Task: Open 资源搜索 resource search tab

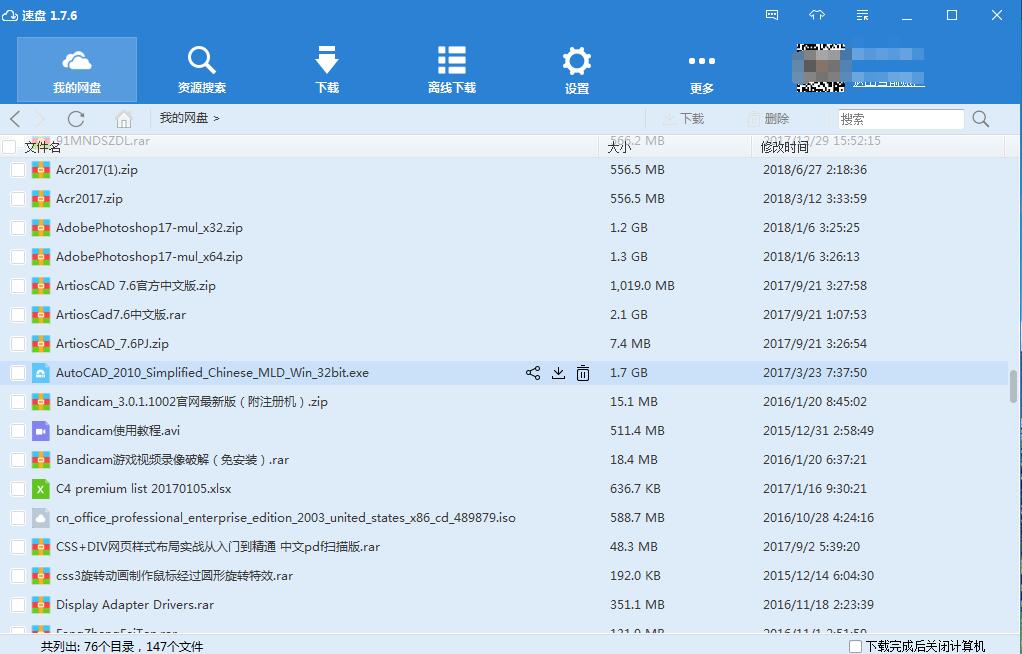Action: click(x=202, y=69)
